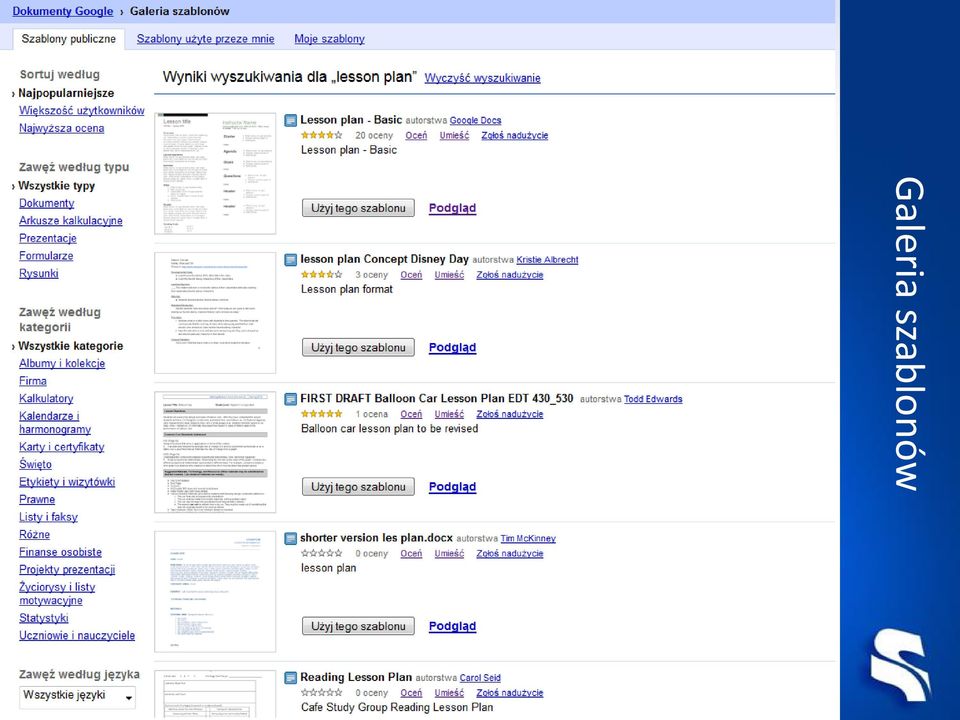The width and height of the screenshot is (960, 720).
Task: Use the Balloon Car Lesson Plan template
Action: (358, 487)
